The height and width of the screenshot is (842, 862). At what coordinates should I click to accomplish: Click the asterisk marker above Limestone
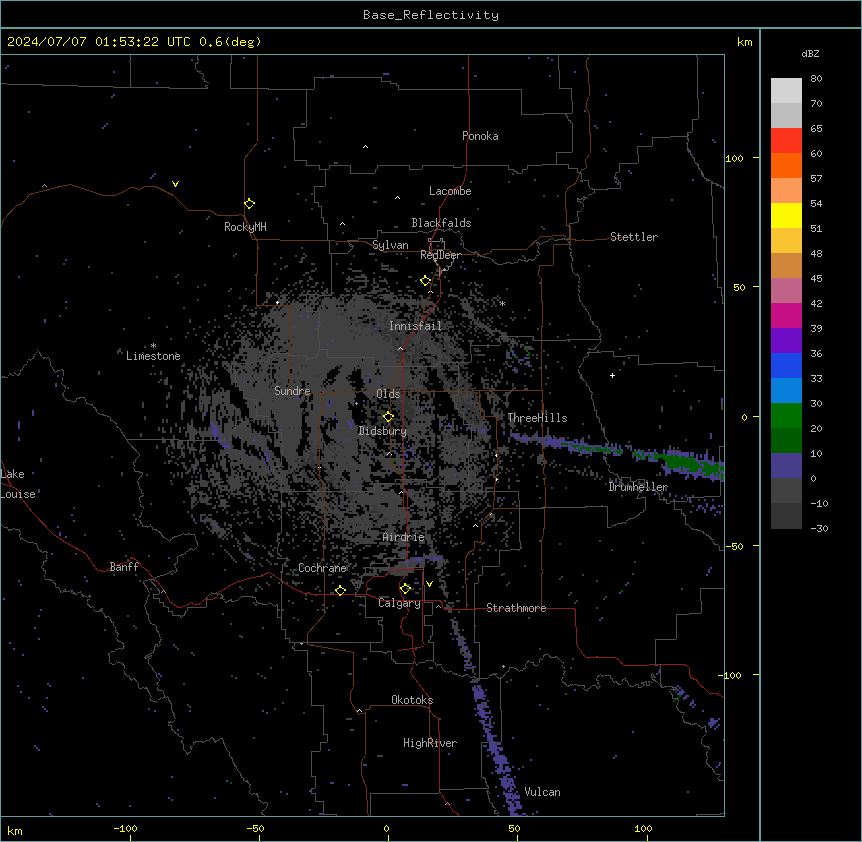(x=153, y=346)
